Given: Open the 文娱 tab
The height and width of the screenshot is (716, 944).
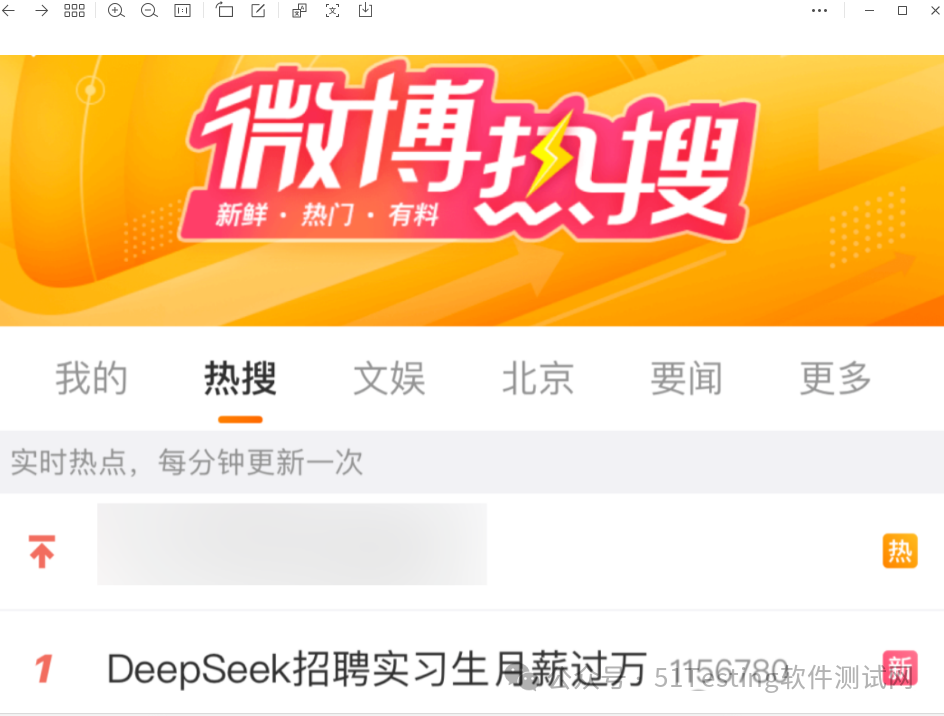Looking at the screenshot, I should point(389,379).
